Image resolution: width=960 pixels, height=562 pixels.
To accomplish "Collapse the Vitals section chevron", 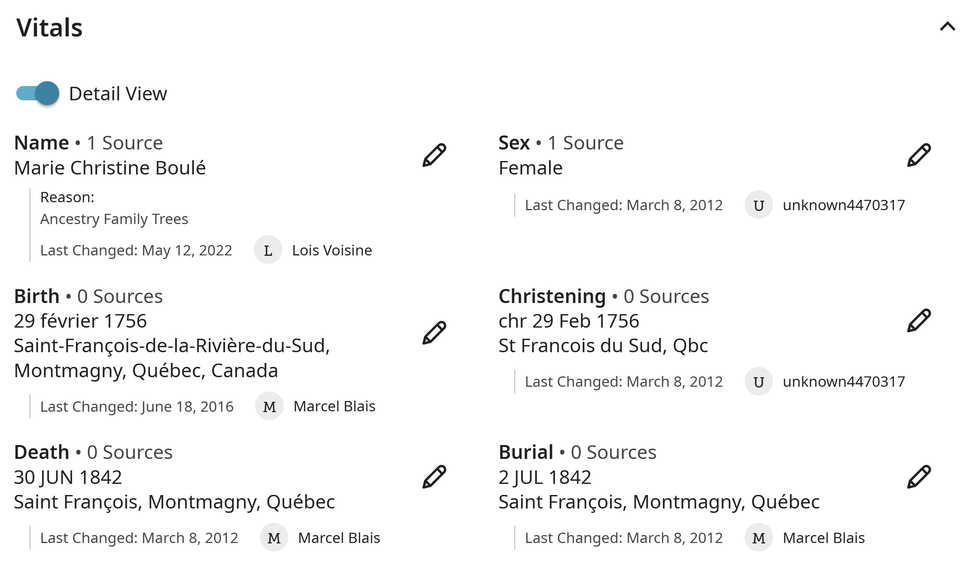I will pos(947,26).
